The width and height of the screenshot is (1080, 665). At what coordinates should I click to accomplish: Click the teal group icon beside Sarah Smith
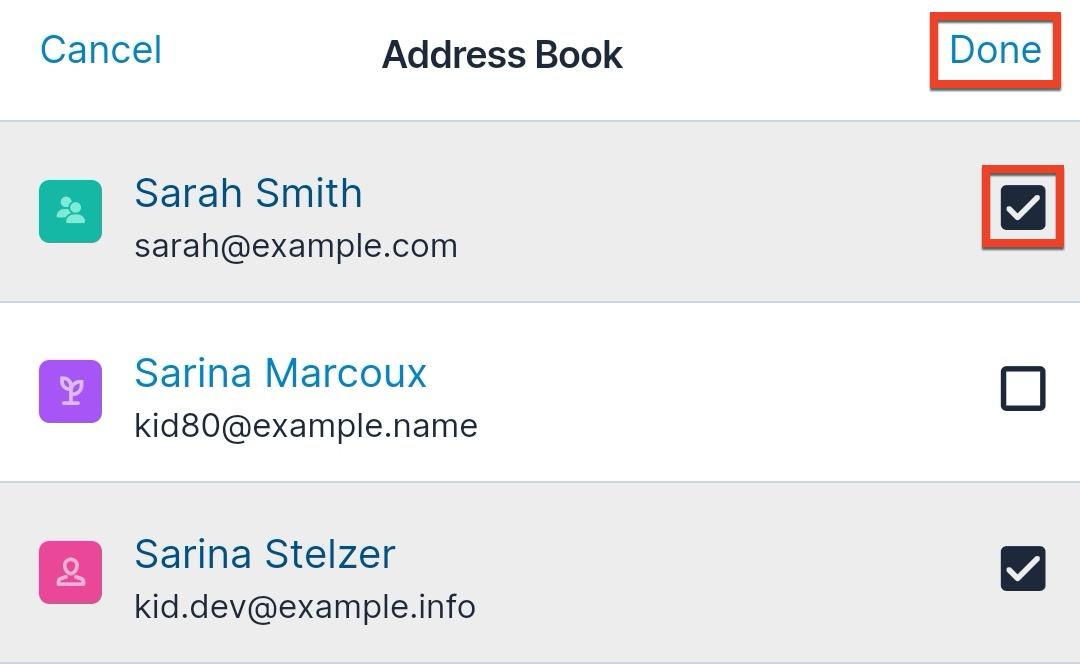[70, 211]
